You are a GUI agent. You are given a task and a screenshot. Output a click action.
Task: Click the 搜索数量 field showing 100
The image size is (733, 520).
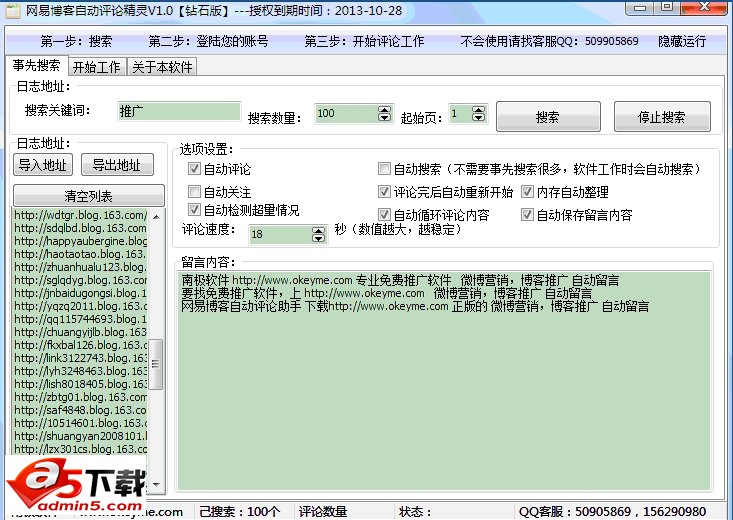345,113
